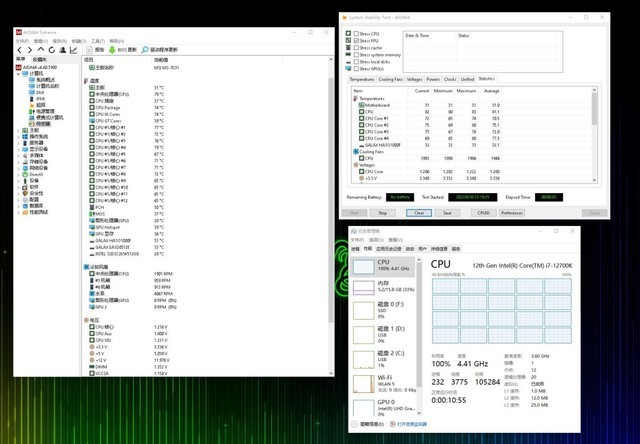Select the DirectX tree icon in AIDA64
Image resolution: width=640 pixels, height=444 pixels.
click(25, 174)
